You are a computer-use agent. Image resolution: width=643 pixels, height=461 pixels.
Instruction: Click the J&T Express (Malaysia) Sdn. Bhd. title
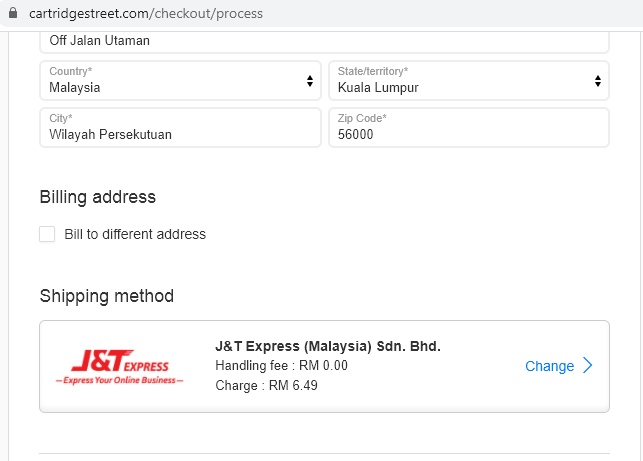pyautogui.click(x=328, y=346)
